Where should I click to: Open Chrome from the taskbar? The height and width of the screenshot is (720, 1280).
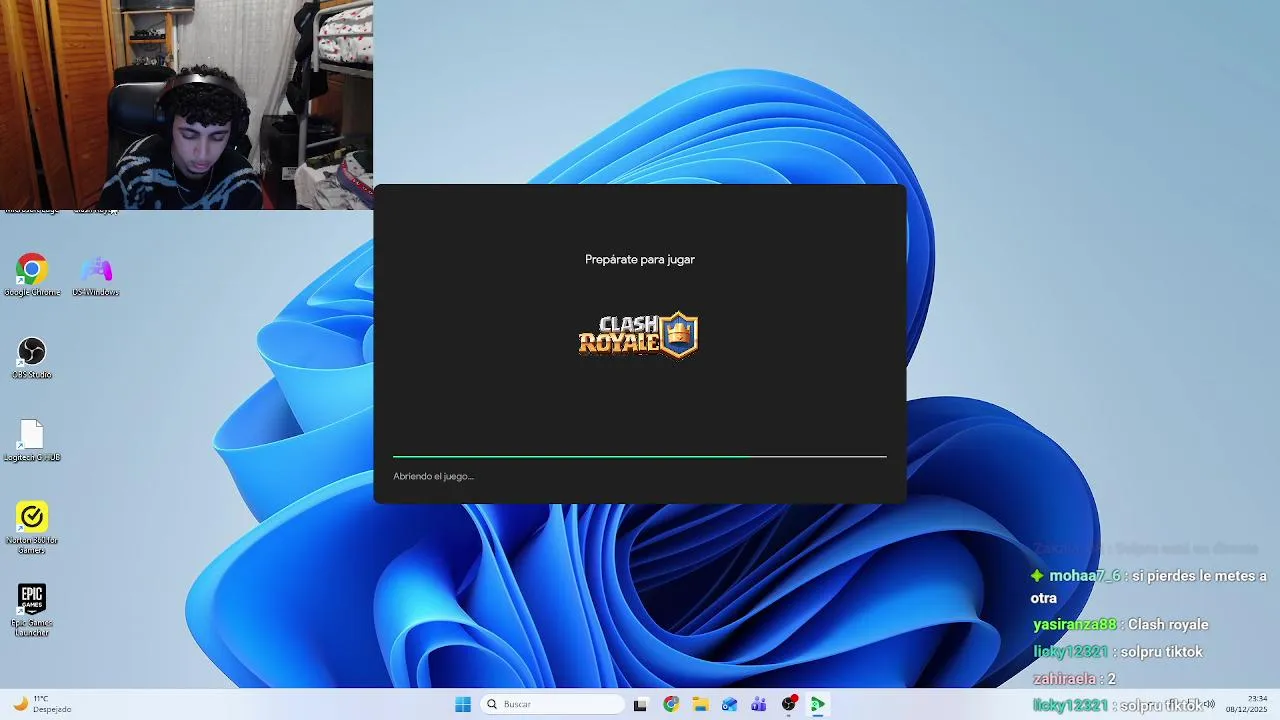pyautogui.click(x=671, y=704)
